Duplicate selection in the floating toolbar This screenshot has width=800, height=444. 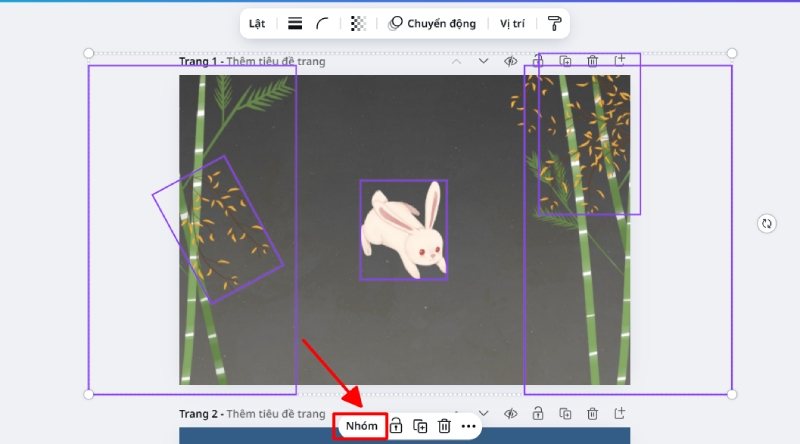coord(420,426)
